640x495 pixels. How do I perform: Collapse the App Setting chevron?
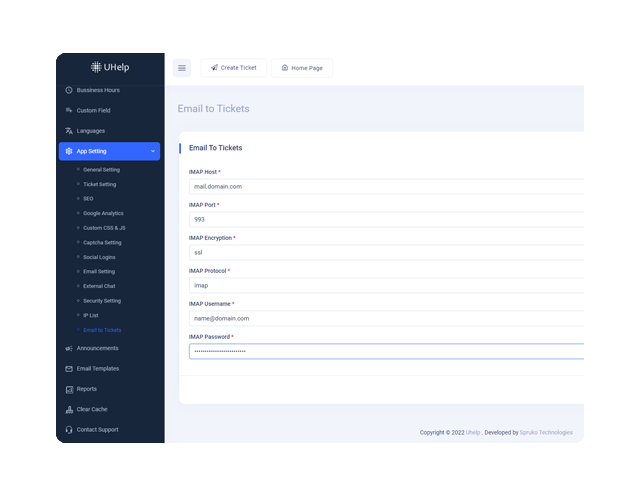click(153, 151)
